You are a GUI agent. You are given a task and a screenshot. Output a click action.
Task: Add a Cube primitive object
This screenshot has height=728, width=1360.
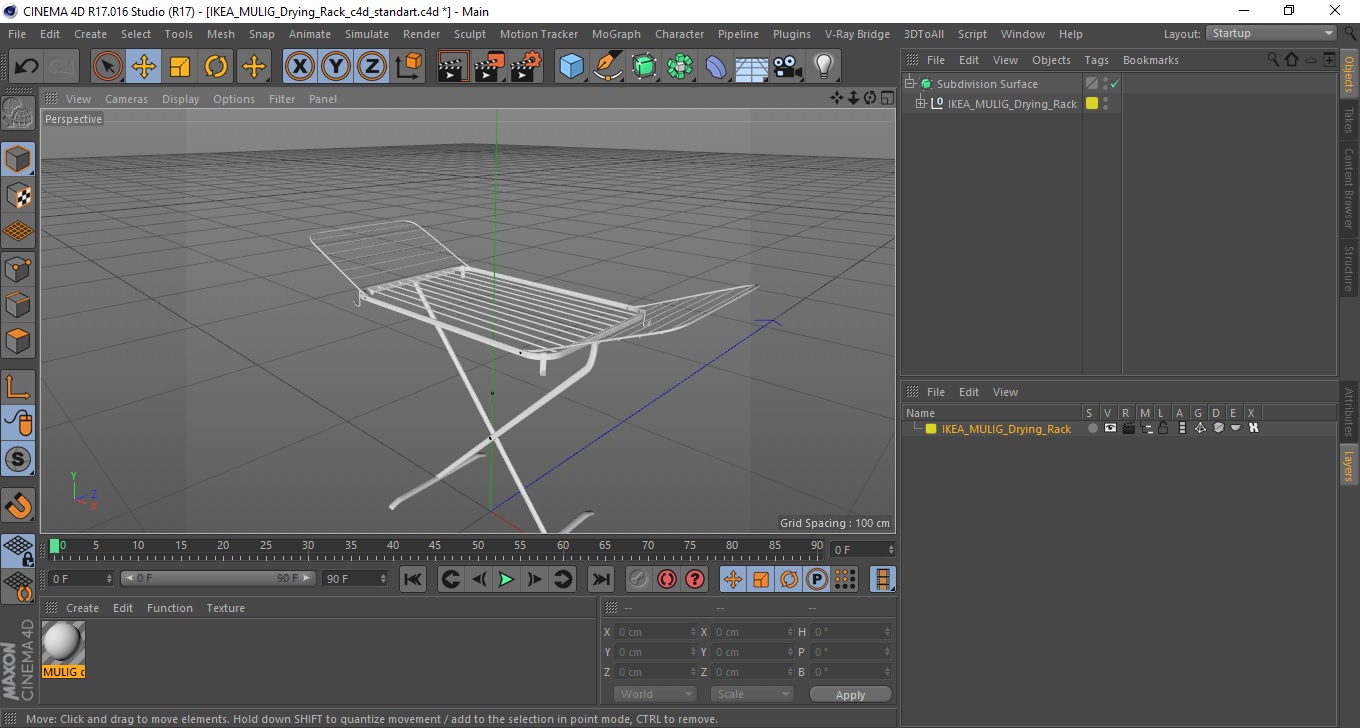click(571, 67)
